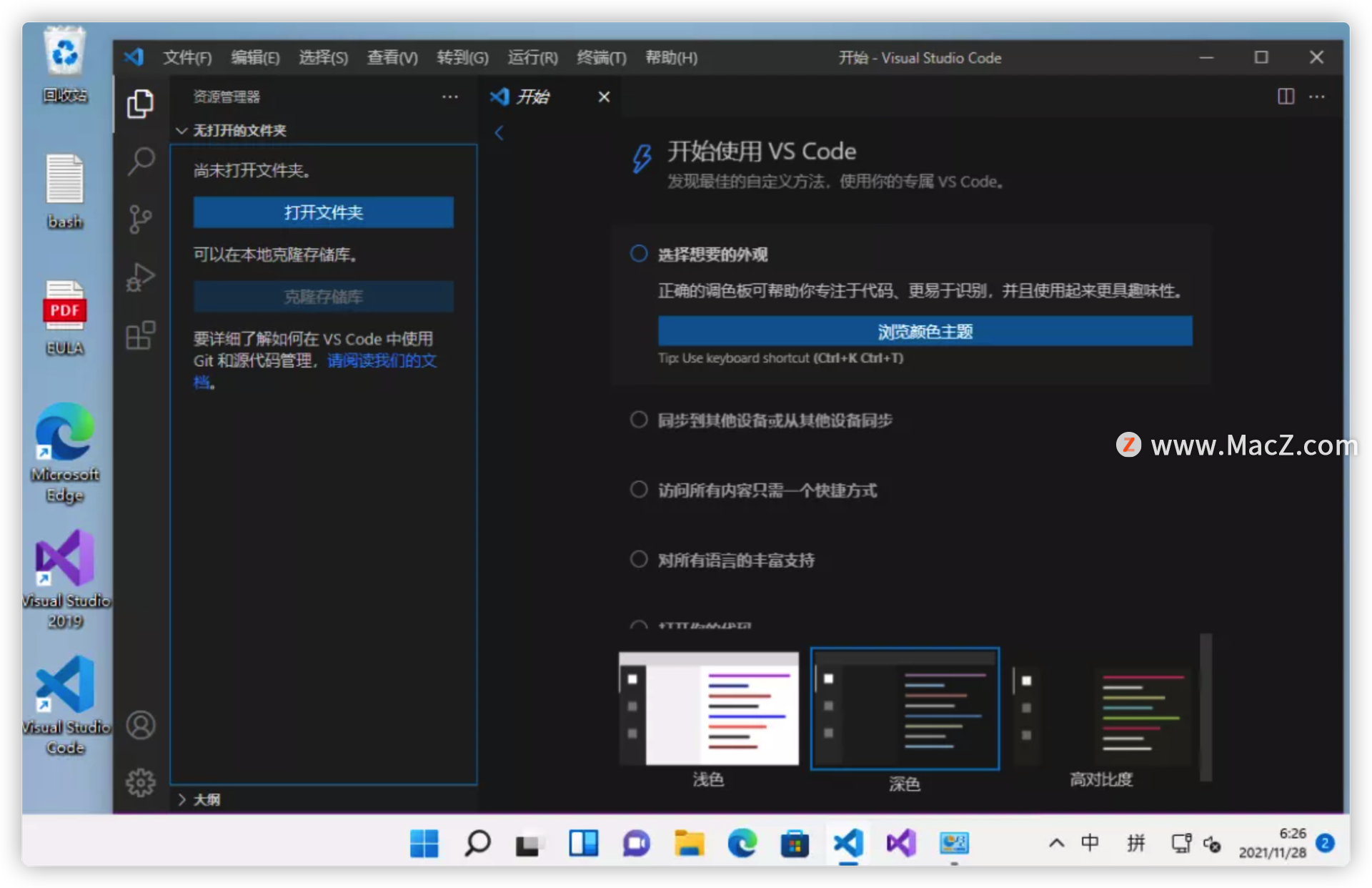Open taskbar Search icon

click(477, 844)
